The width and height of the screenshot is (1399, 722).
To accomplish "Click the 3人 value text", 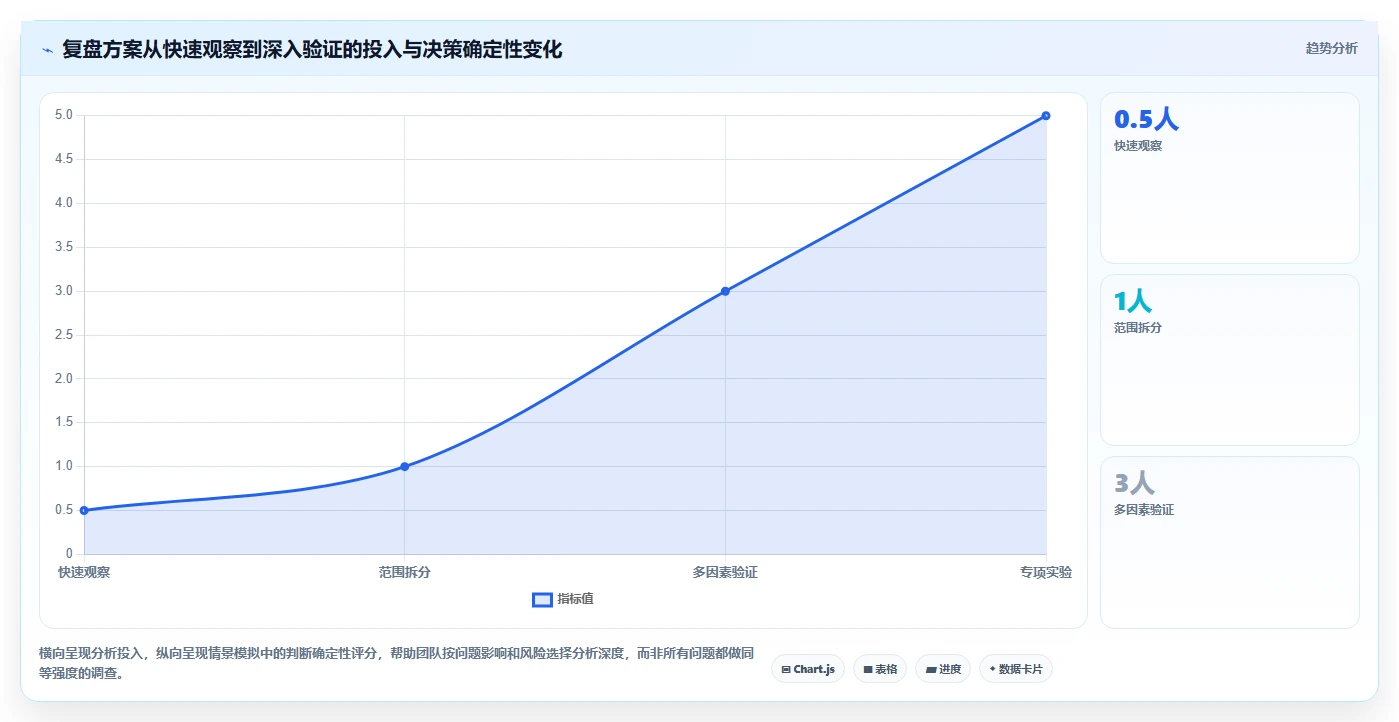I will pyautogui.click(x=1134, y=483).
